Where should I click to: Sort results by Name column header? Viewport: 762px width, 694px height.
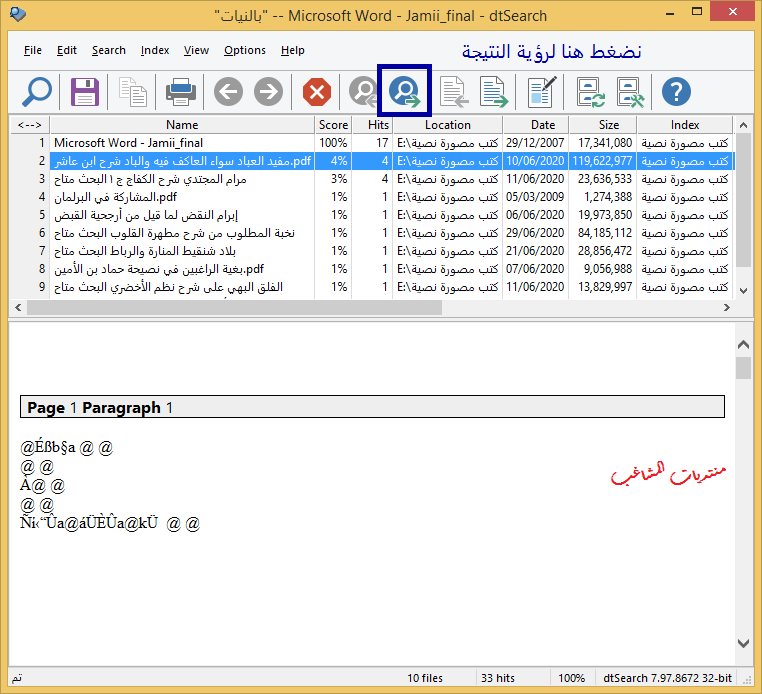coord(182,125)
